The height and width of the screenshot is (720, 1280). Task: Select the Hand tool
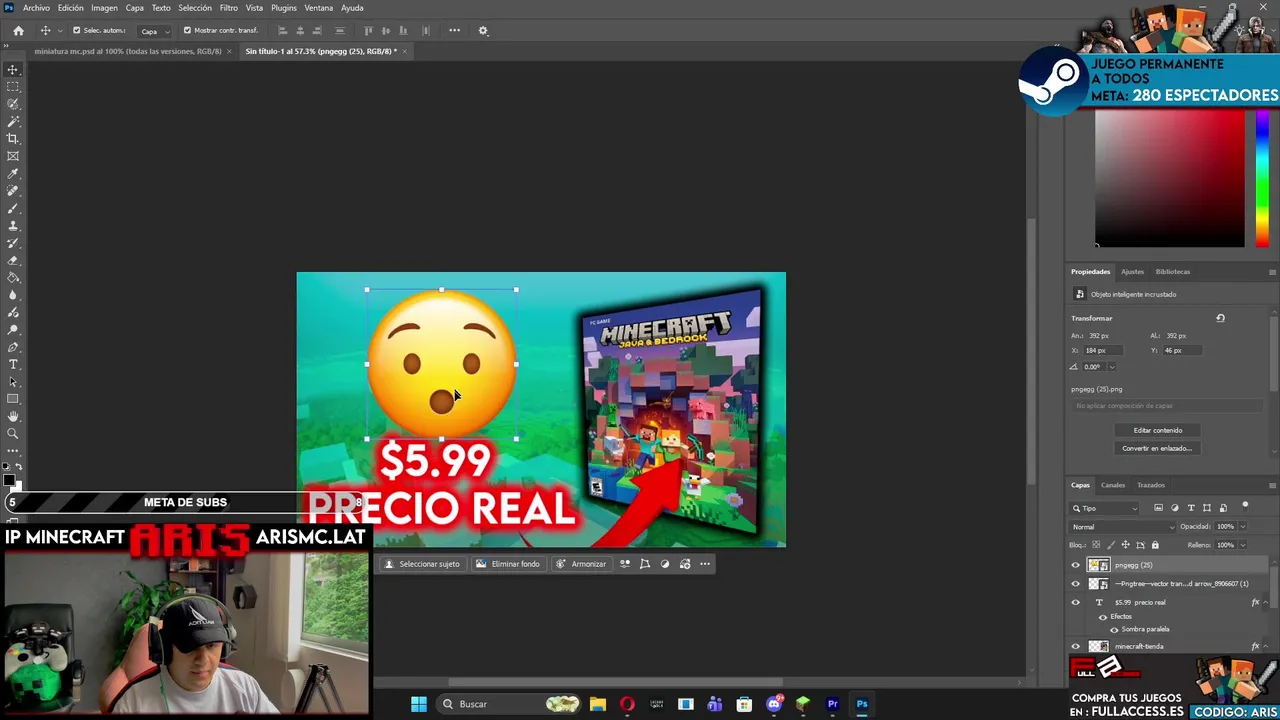coord(13,416)
